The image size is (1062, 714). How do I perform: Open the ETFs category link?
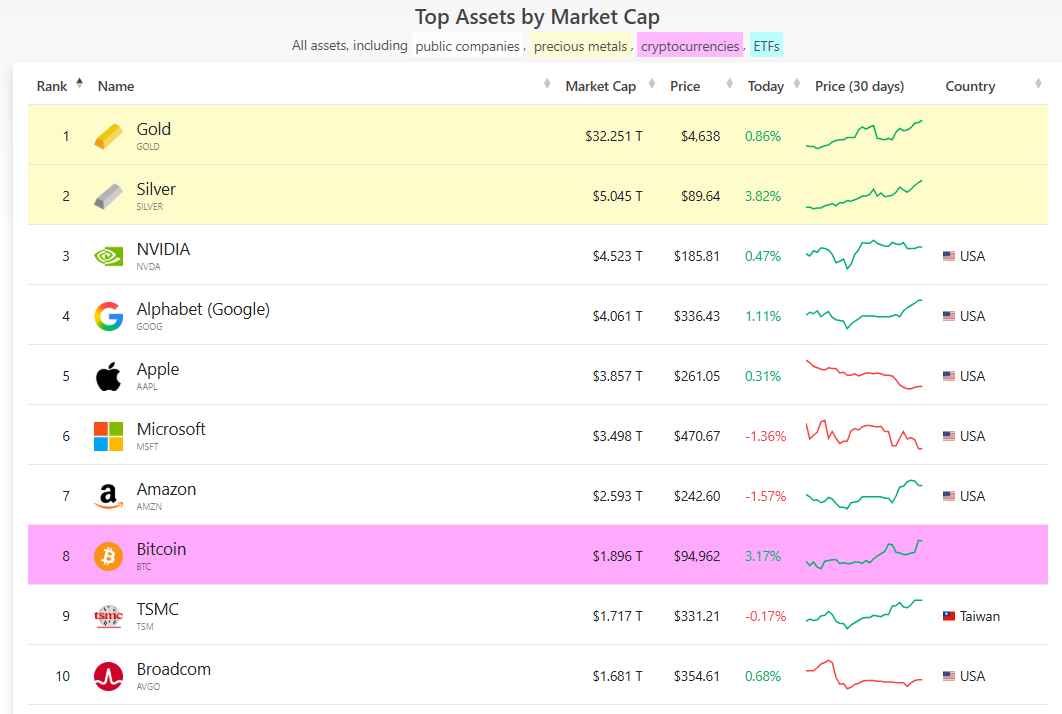[767, 46]
